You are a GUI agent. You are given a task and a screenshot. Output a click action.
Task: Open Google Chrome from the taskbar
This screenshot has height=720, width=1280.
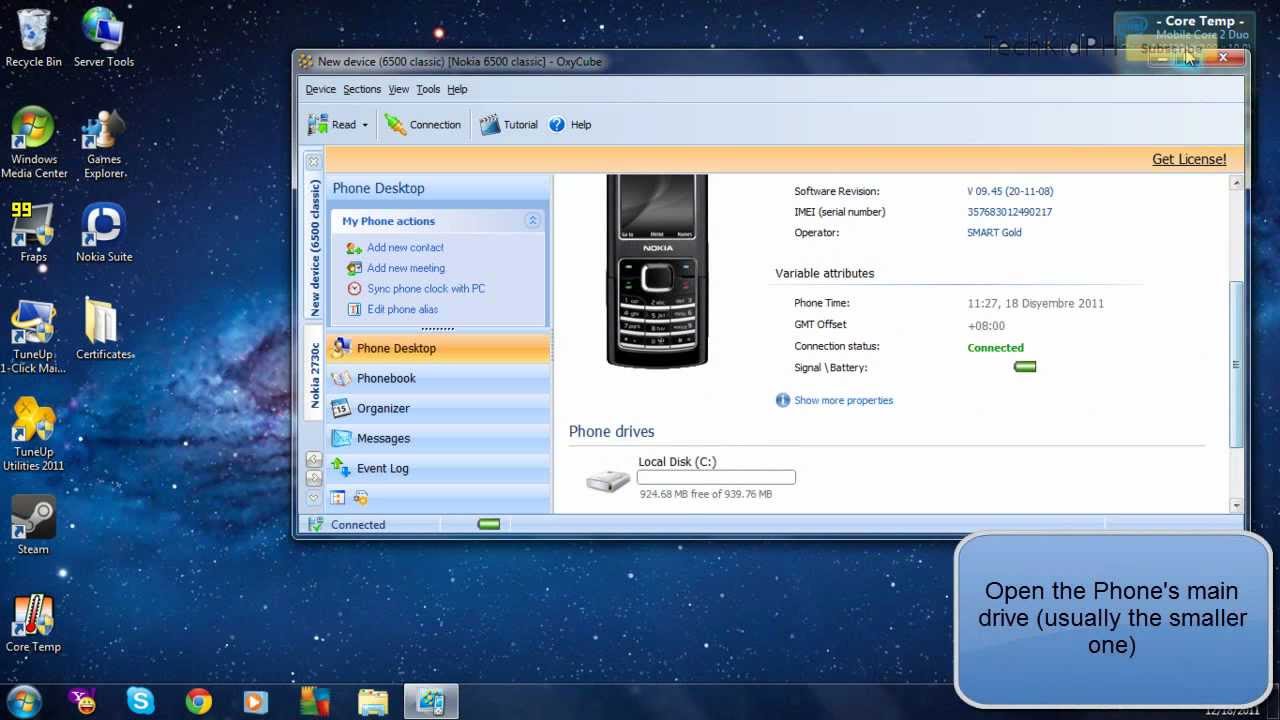[x=198, y=702]
